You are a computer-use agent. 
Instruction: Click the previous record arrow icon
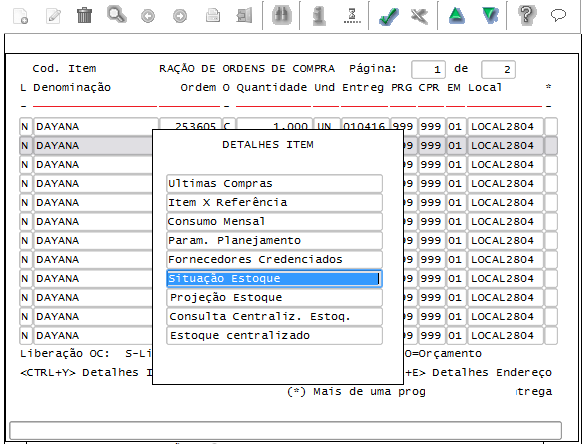[148, 16]
